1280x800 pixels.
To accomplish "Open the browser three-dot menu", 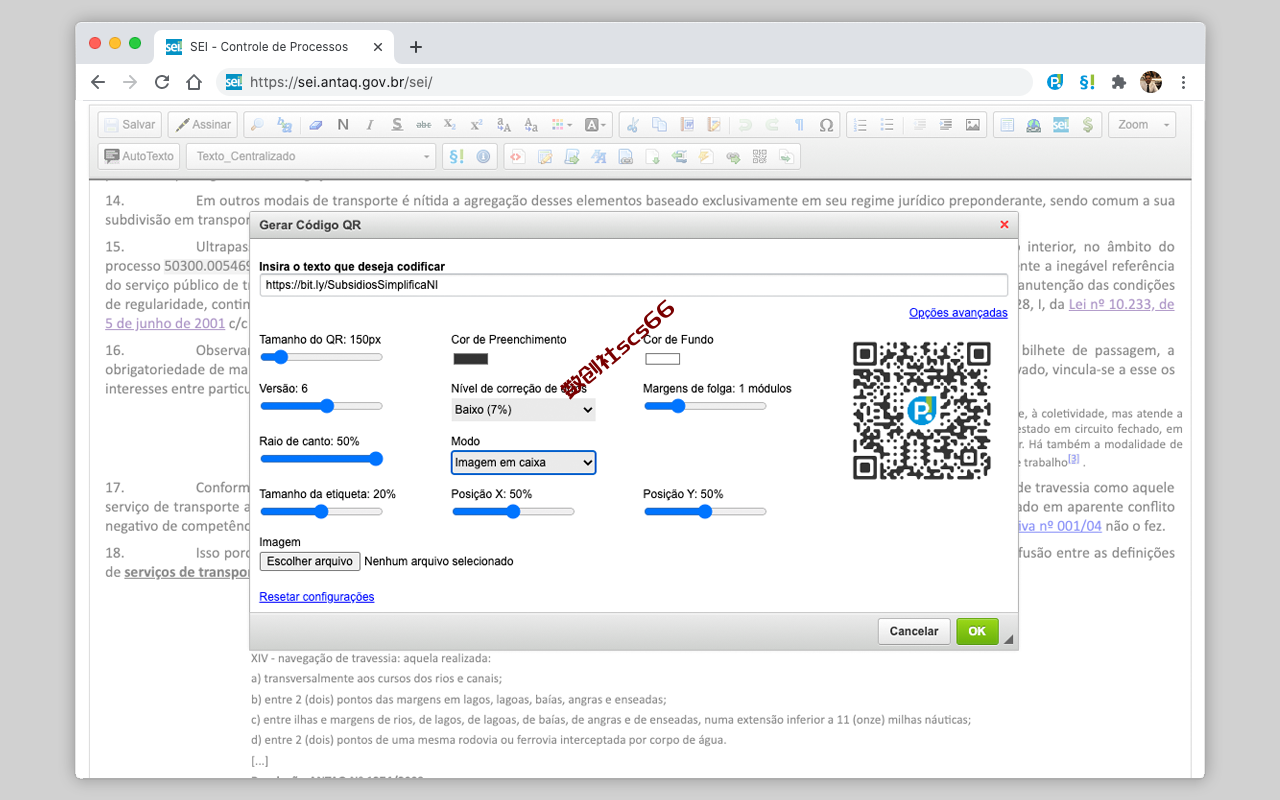I will tap(1183, 82).
